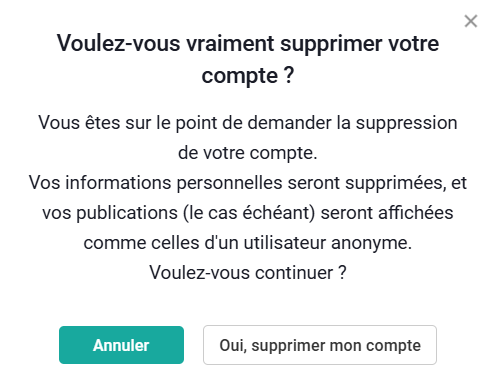The width and height of the screenshot is (492, 391).
Task: Click the line mentioning 'le cas échéant'
Action: [x=248, y=213]
